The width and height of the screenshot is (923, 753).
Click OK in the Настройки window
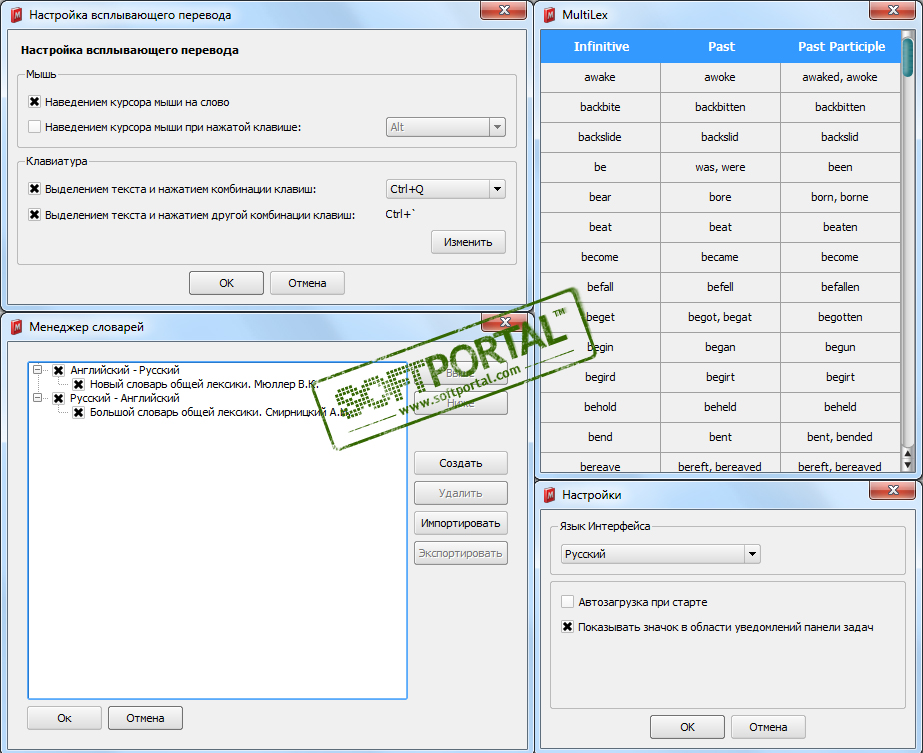[x=687, y=727]
